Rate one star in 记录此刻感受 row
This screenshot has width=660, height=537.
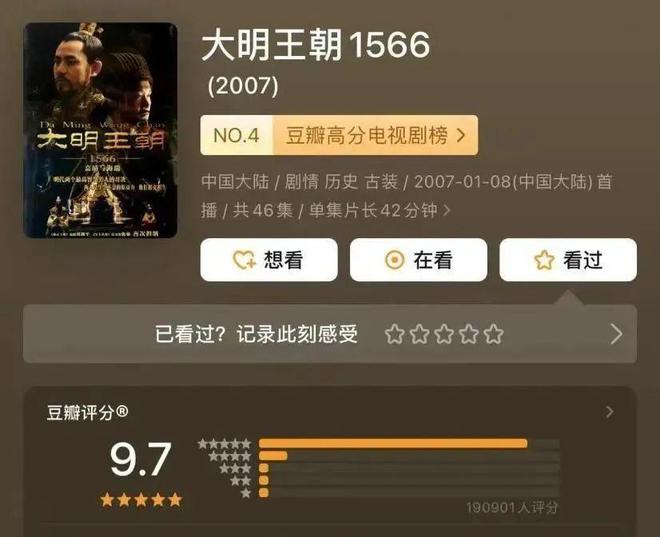394,334
